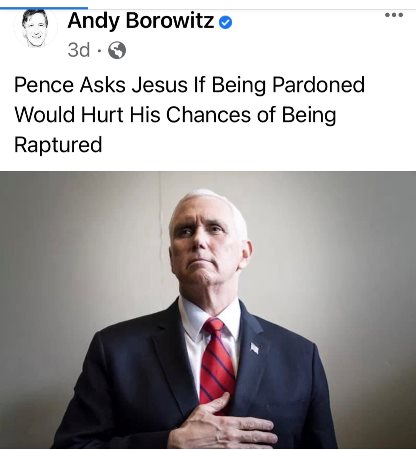Tap the word 'Pardoned' in headline
Screen dimensions: 416x450
318,85
